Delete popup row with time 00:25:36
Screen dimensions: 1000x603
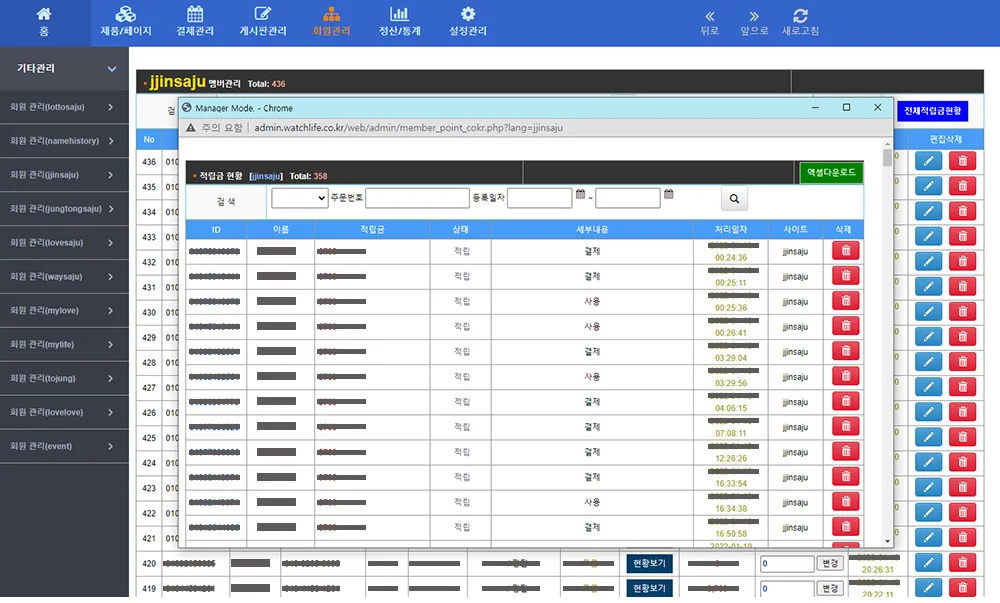(846, 301)
